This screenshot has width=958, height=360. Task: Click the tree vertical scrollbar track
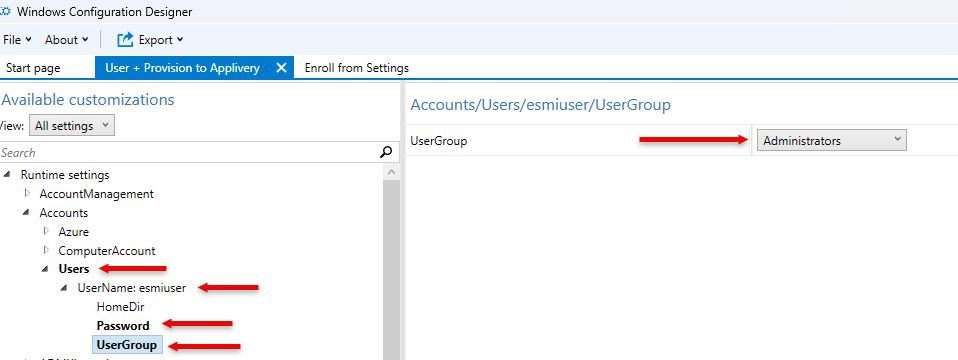pos(392,271)
